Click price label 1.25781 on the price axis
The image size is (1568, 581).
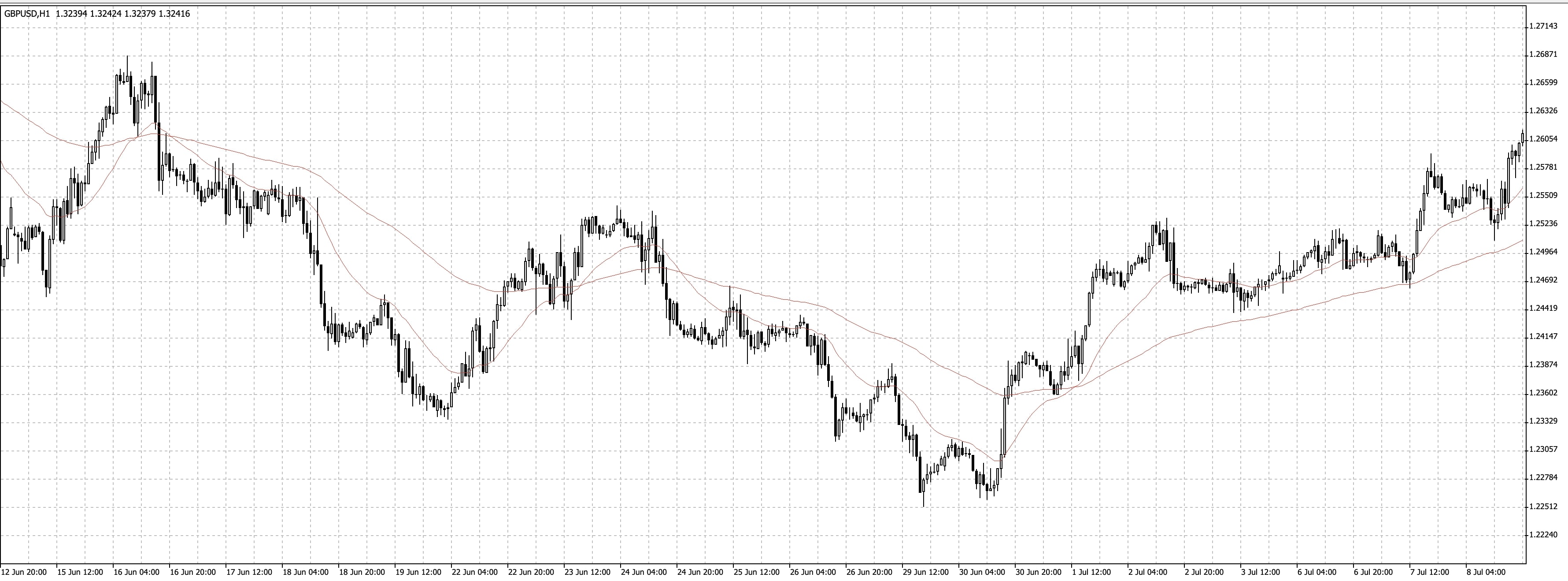coord(1544,168)
